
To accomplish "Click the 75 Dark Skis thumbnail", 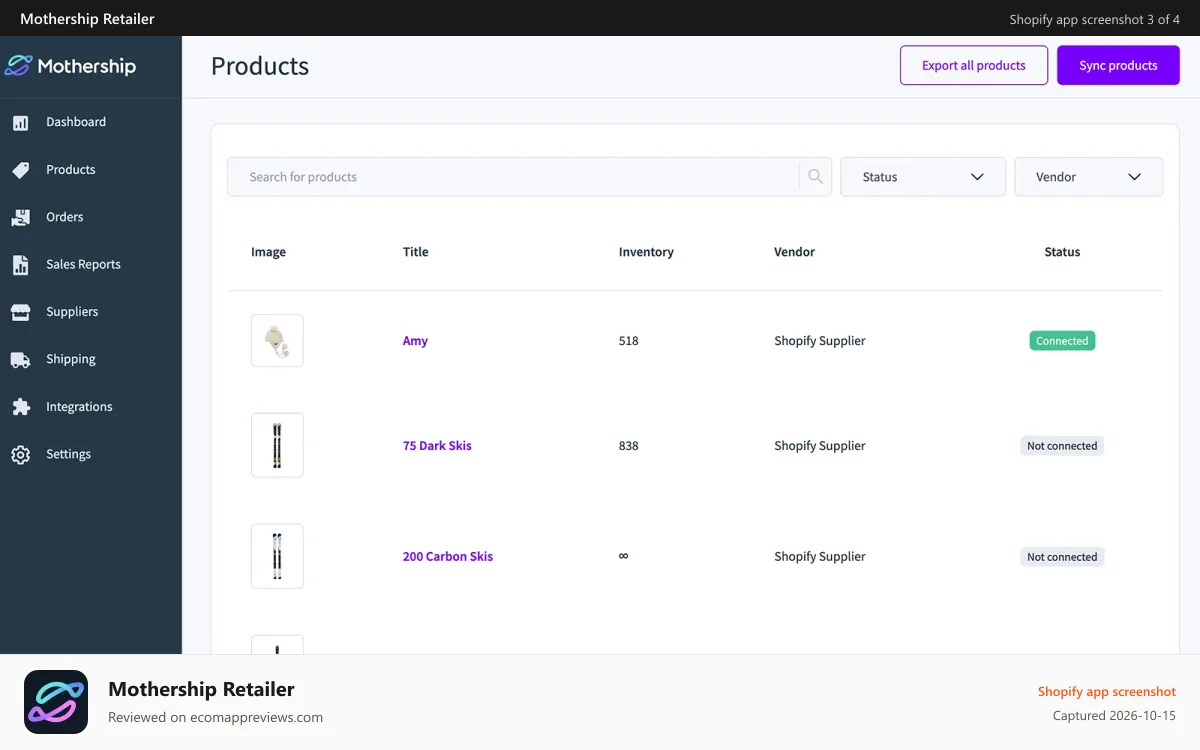I will click(x=277, y=446).
